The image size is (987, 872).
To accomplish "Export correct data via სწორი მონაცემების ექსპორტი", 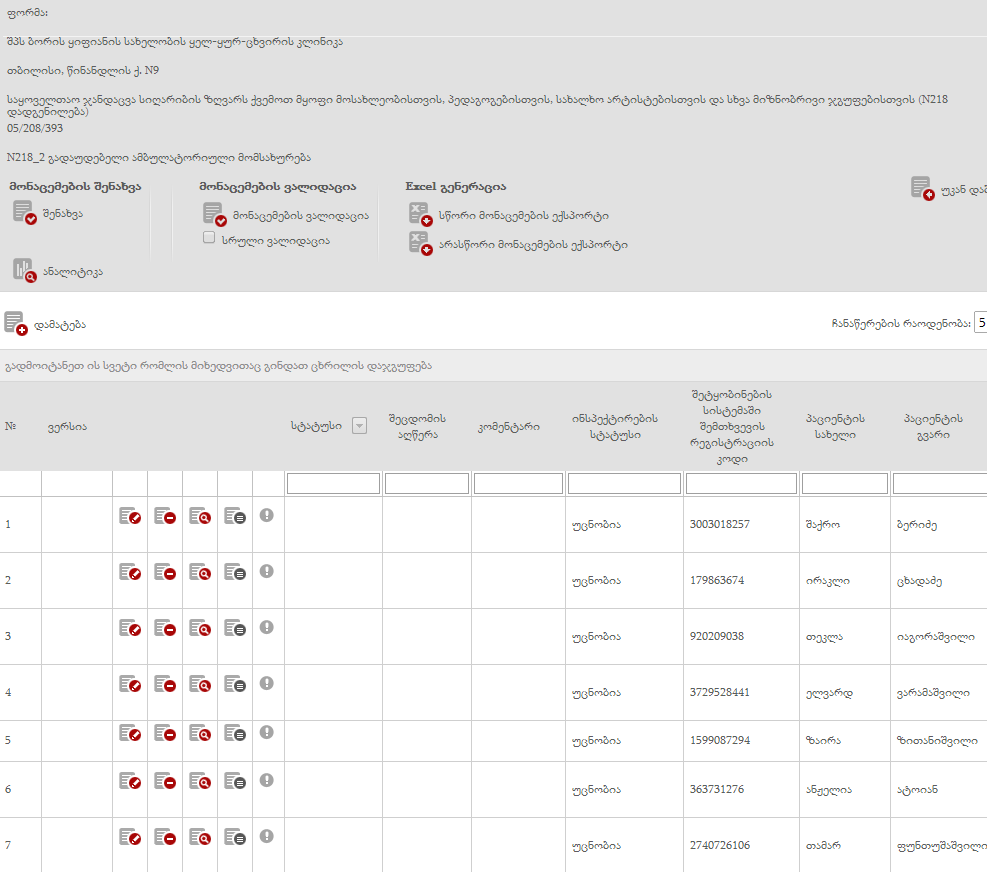I will point(420,215).
